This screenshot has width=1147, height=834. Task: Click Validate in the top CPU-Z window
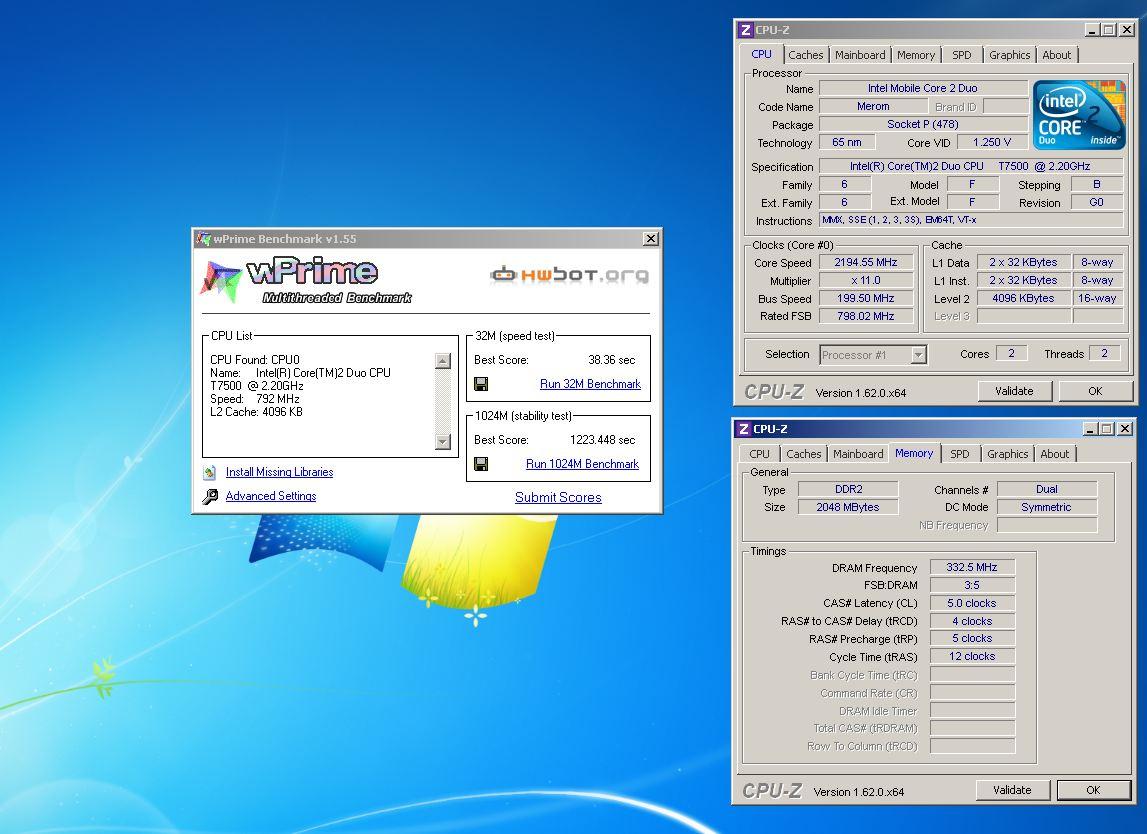[1015, 391]
